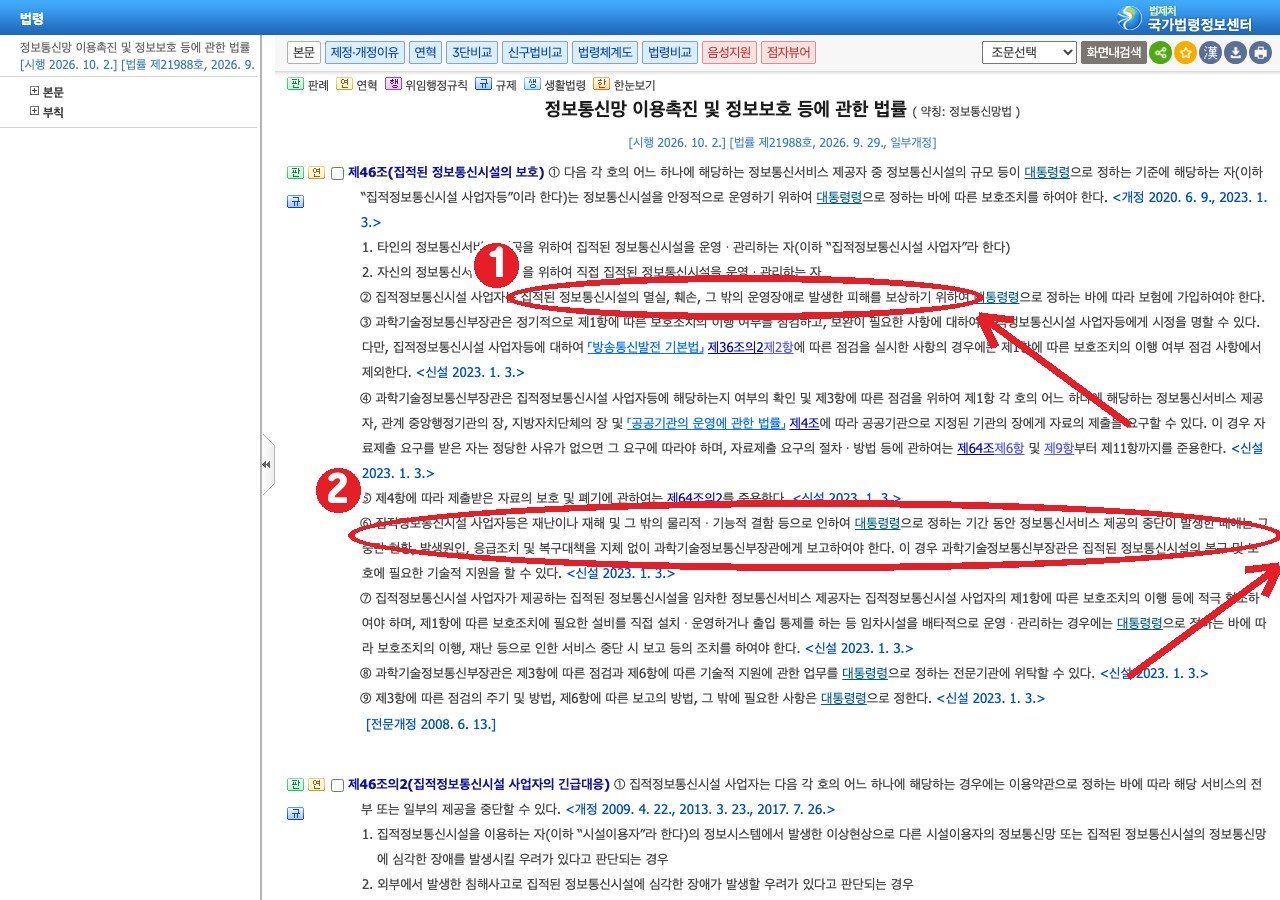Tick the checkbox next to 제46조

(x=337, y=173)
